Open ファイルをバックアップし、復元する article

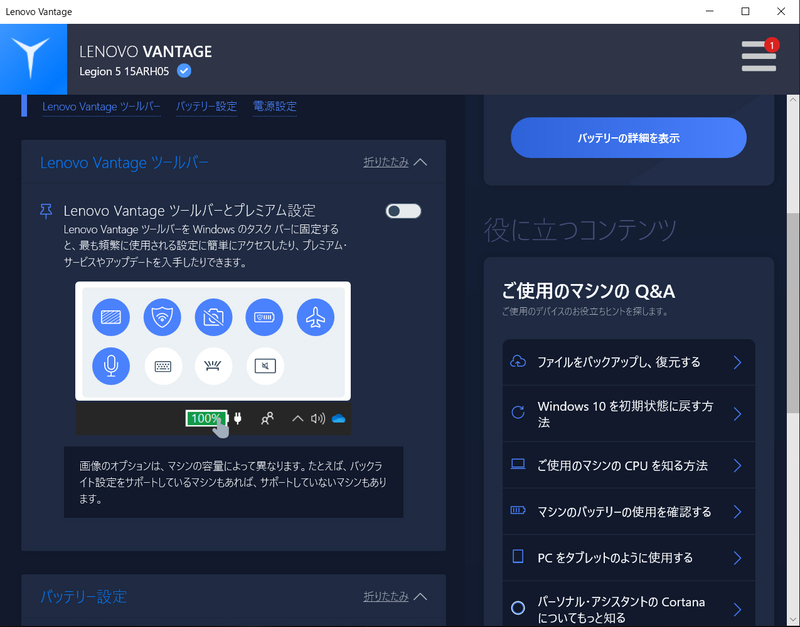629,362
